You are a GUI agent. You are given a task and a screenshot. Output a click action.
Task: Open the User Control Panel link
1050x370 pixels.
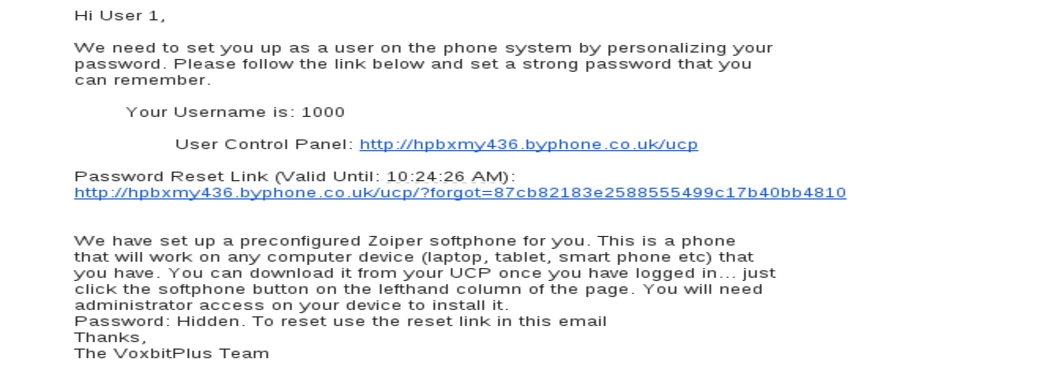[528, 145]
